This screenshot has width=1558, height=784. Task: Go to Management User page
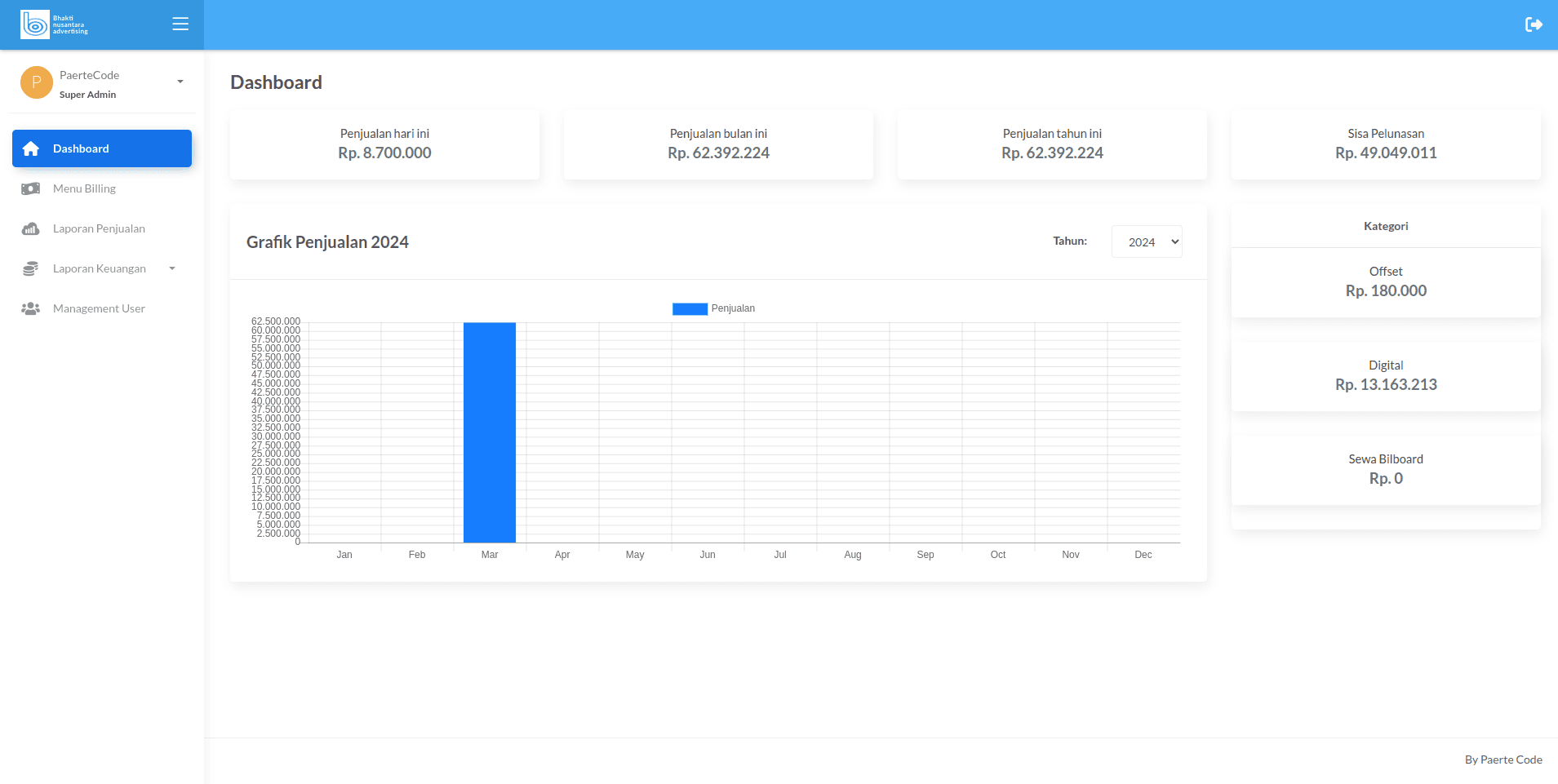[99, 308]
